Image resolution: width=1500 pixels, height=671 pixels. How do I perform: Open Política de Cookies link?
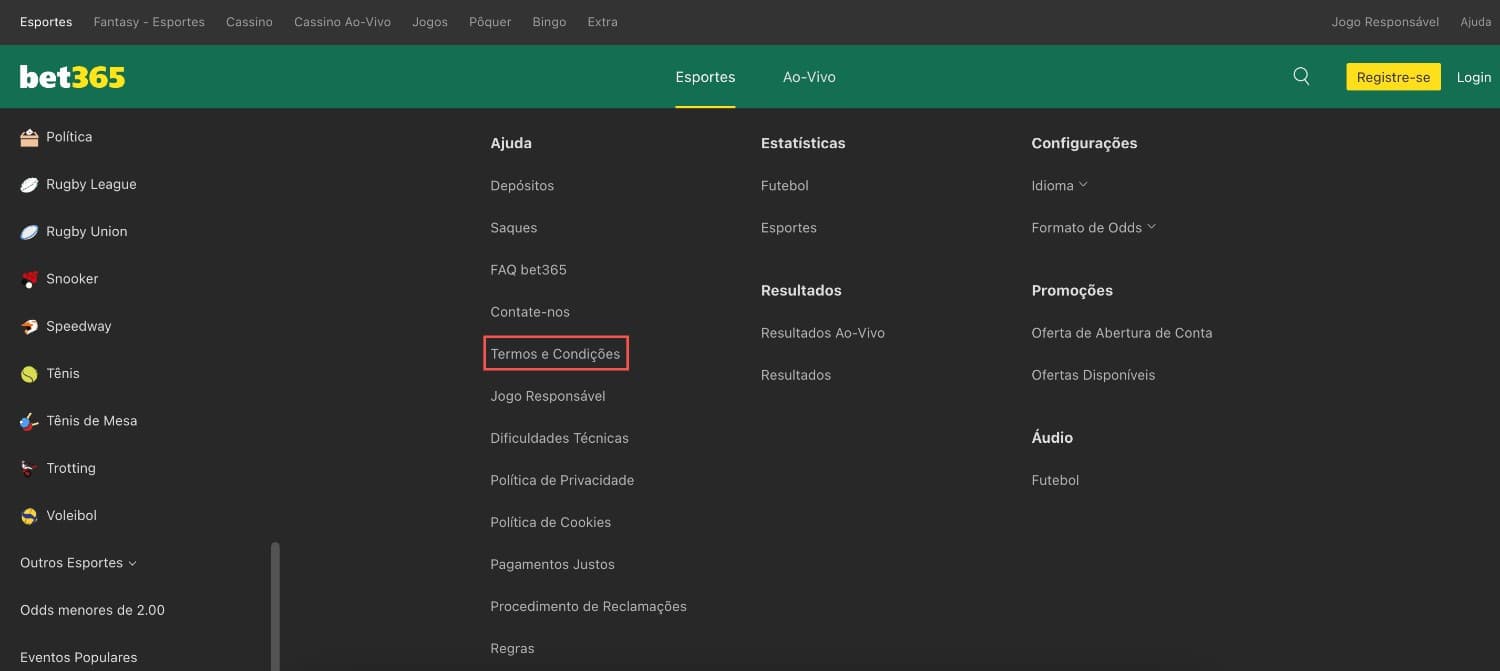(551, 522)
